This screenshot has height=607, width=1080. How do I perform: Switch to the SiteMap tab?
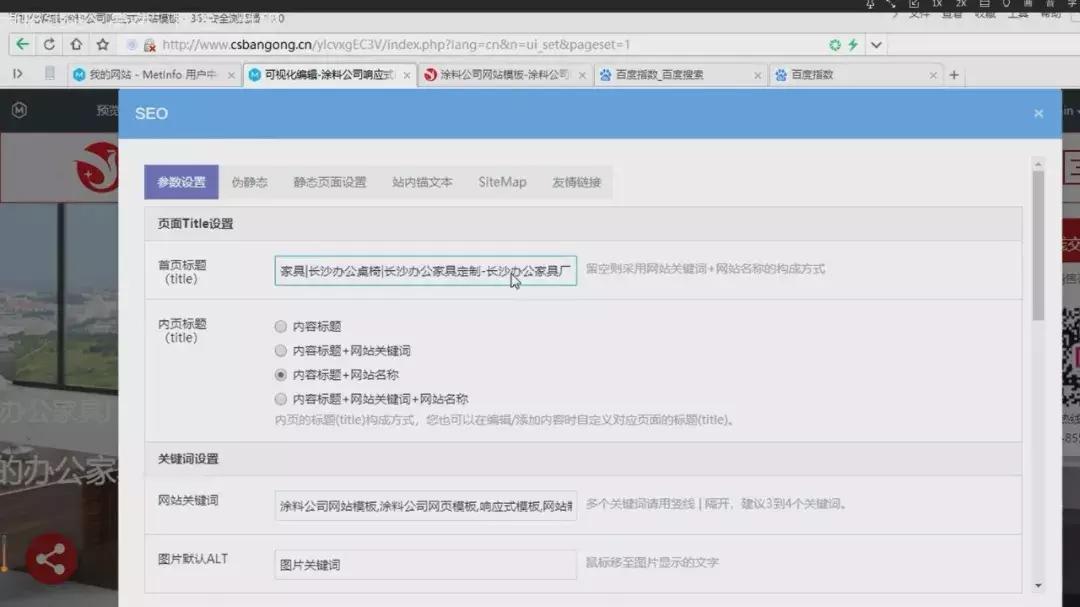502,183
